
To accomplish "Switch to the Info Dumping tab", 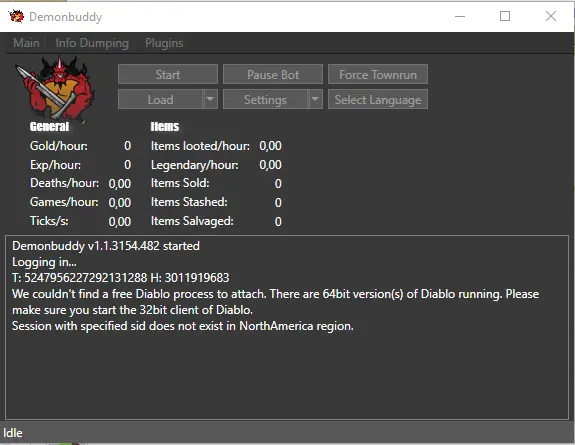I will [92, 43].
